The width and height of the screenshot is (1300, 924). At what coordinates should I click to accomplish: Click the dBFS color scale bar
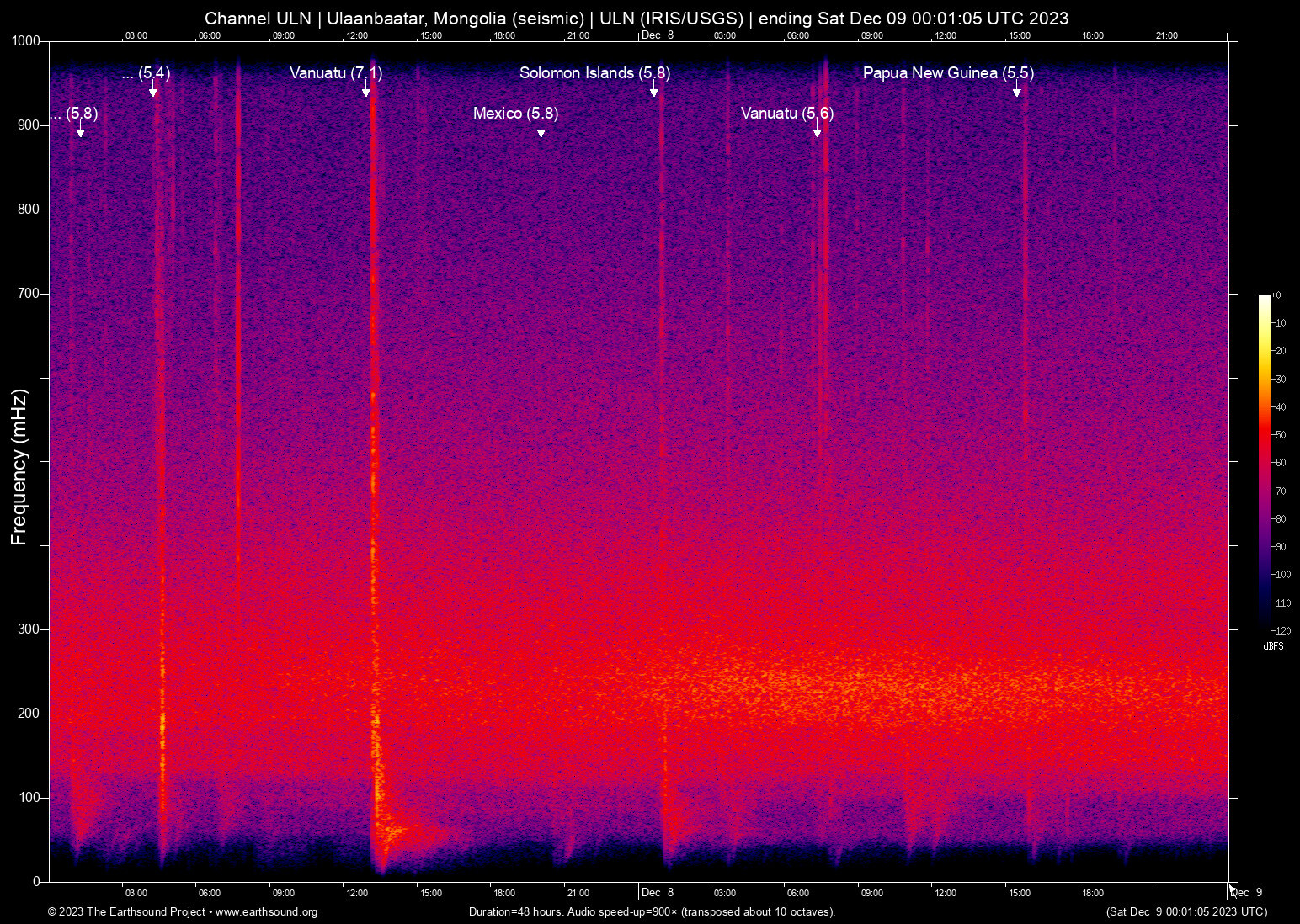1264,461
